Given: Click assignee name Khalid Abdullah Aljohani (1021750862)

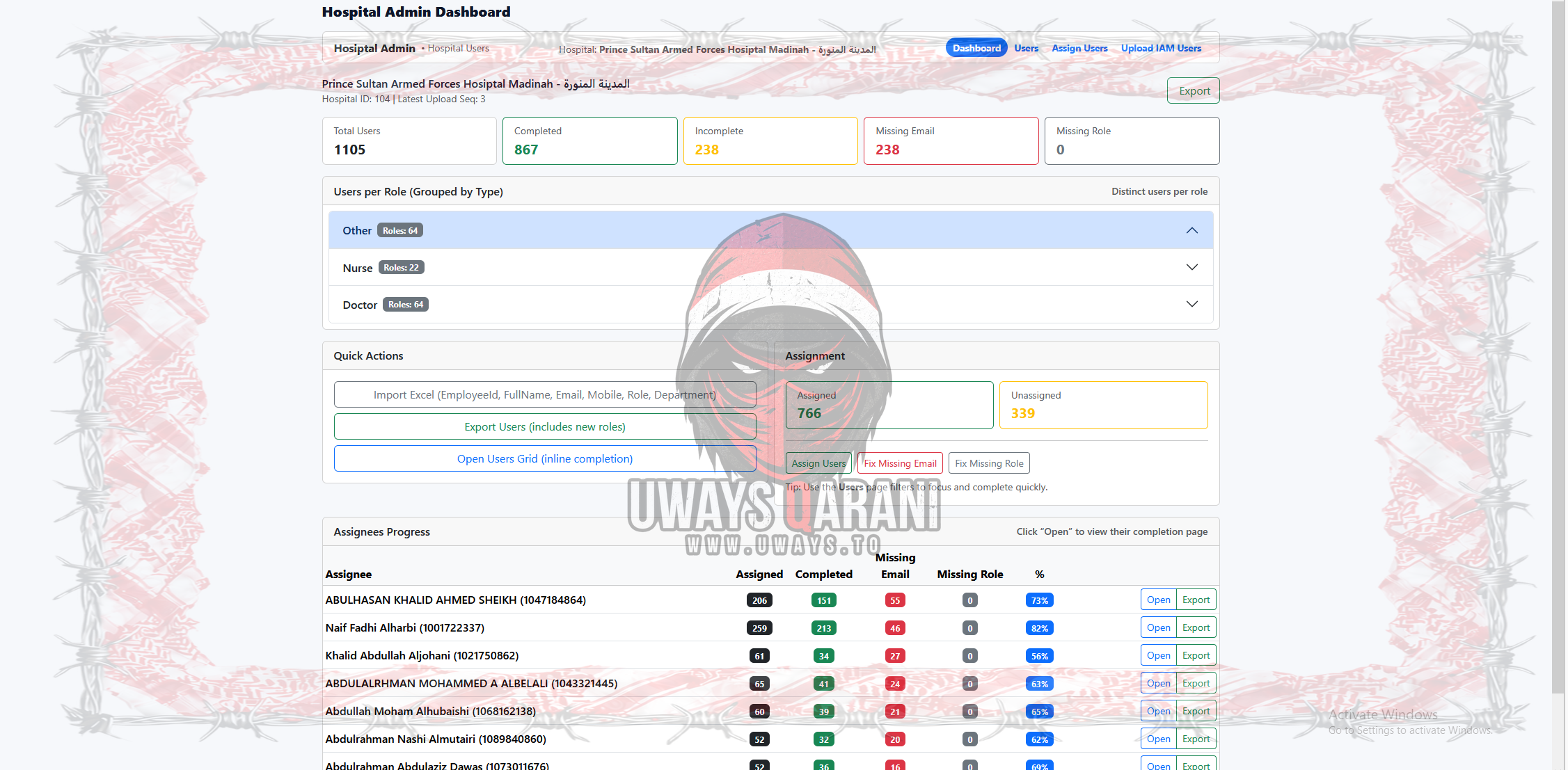Looking at the screenshot, I should click(422, 655).
